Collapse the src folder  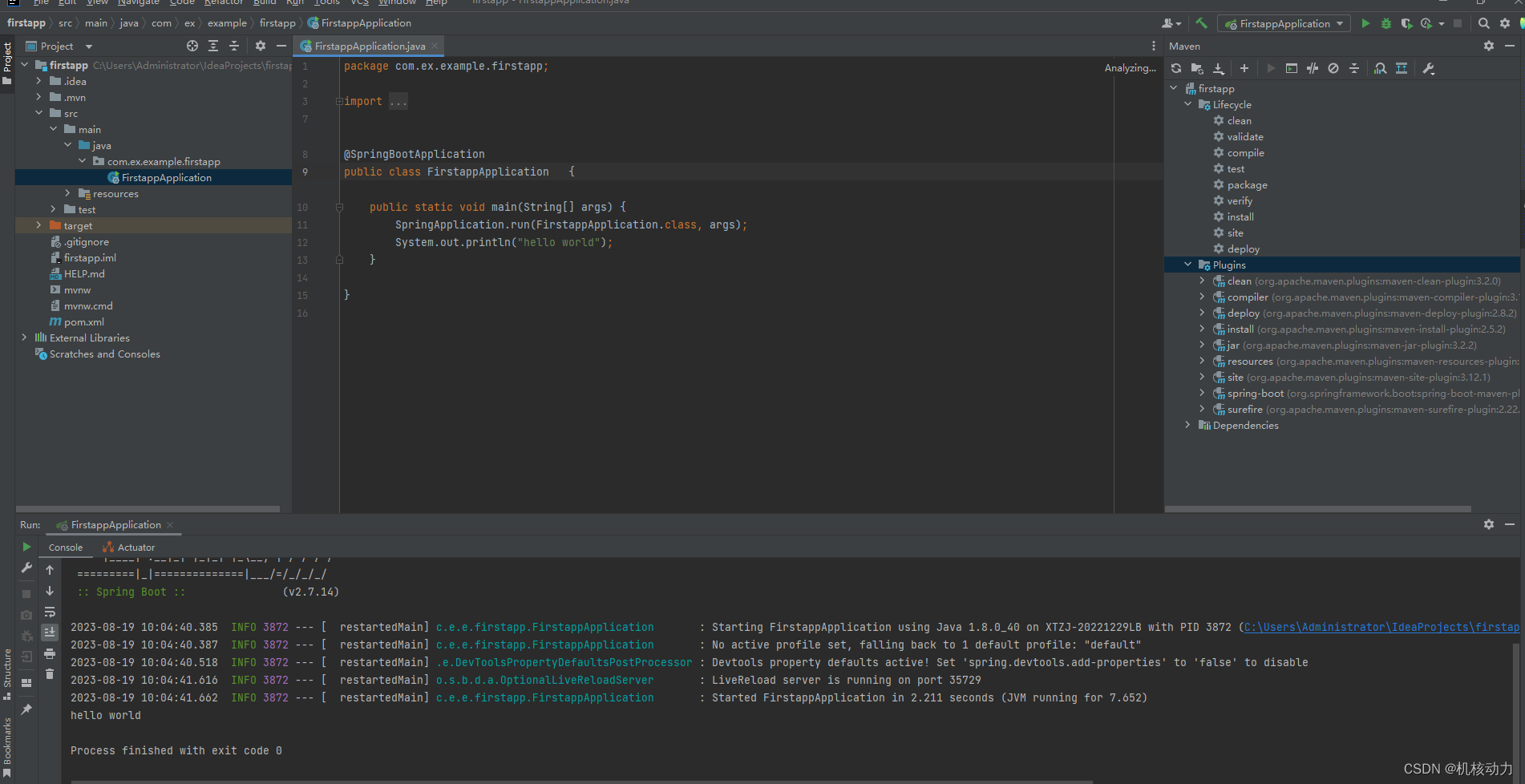click(38, 113)
